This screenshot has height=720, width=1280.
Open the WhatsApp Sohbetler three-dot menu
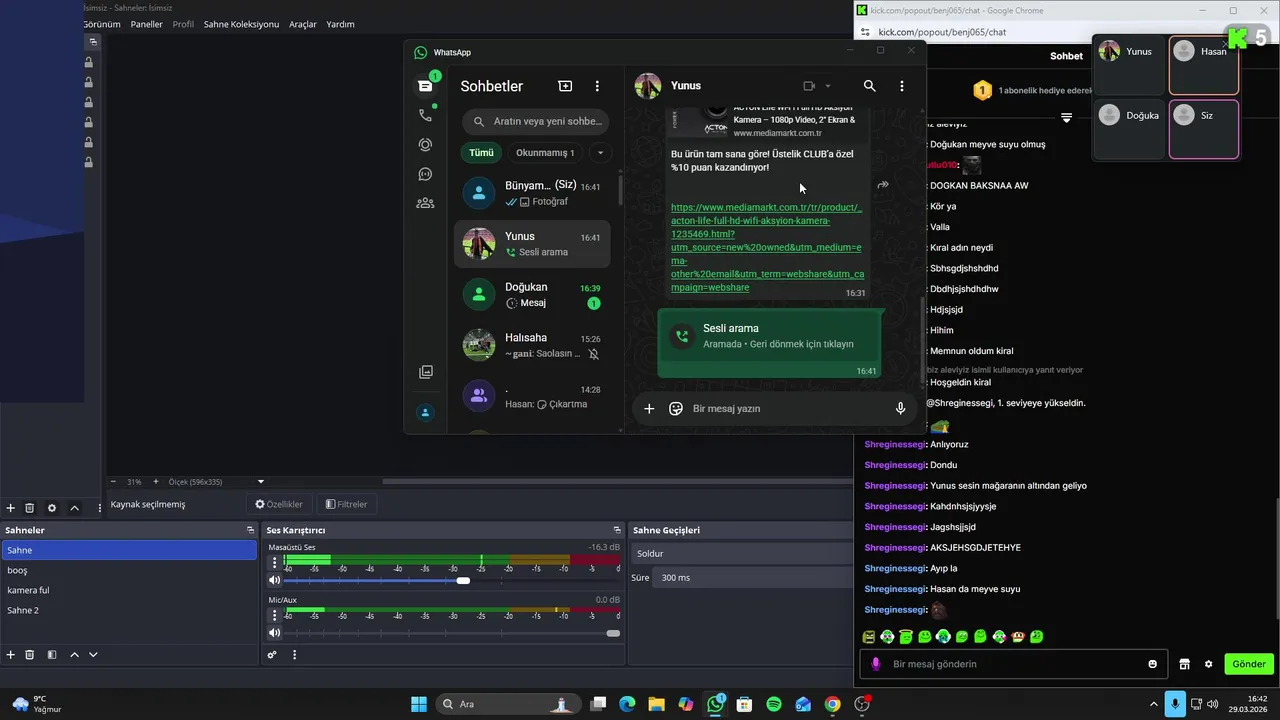(597, 86)
